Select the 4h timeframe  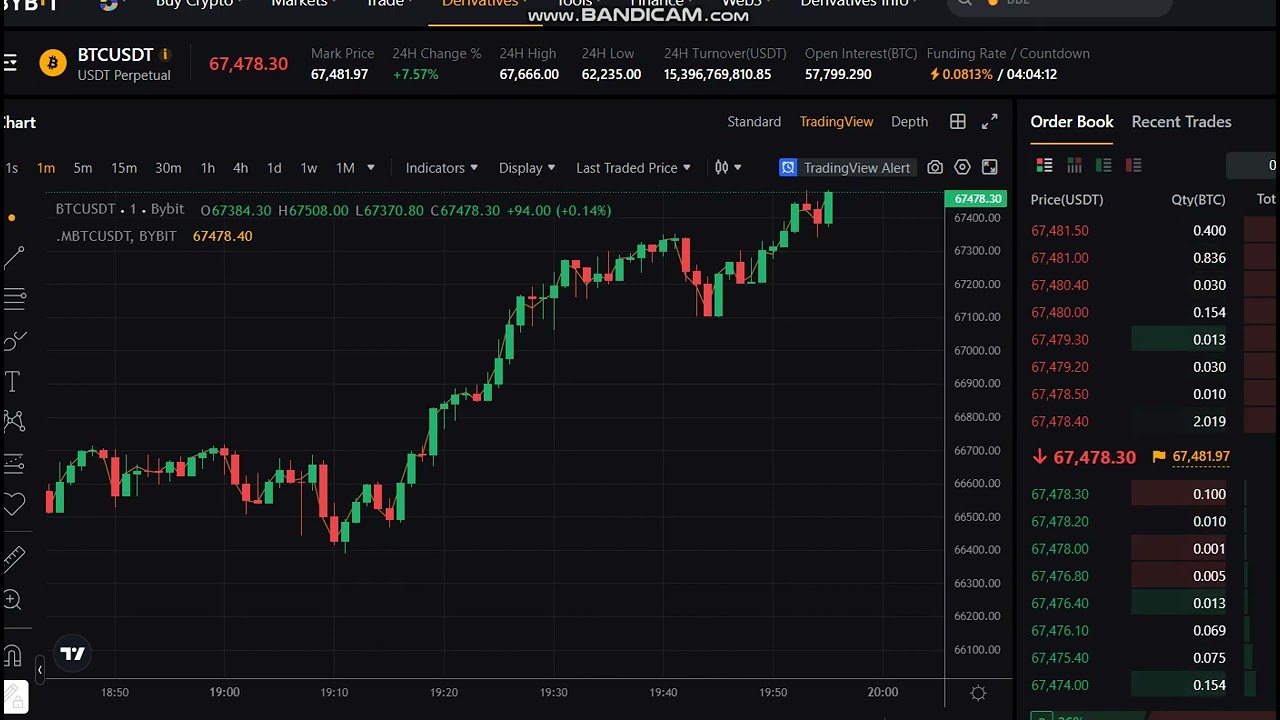(241, 168)
